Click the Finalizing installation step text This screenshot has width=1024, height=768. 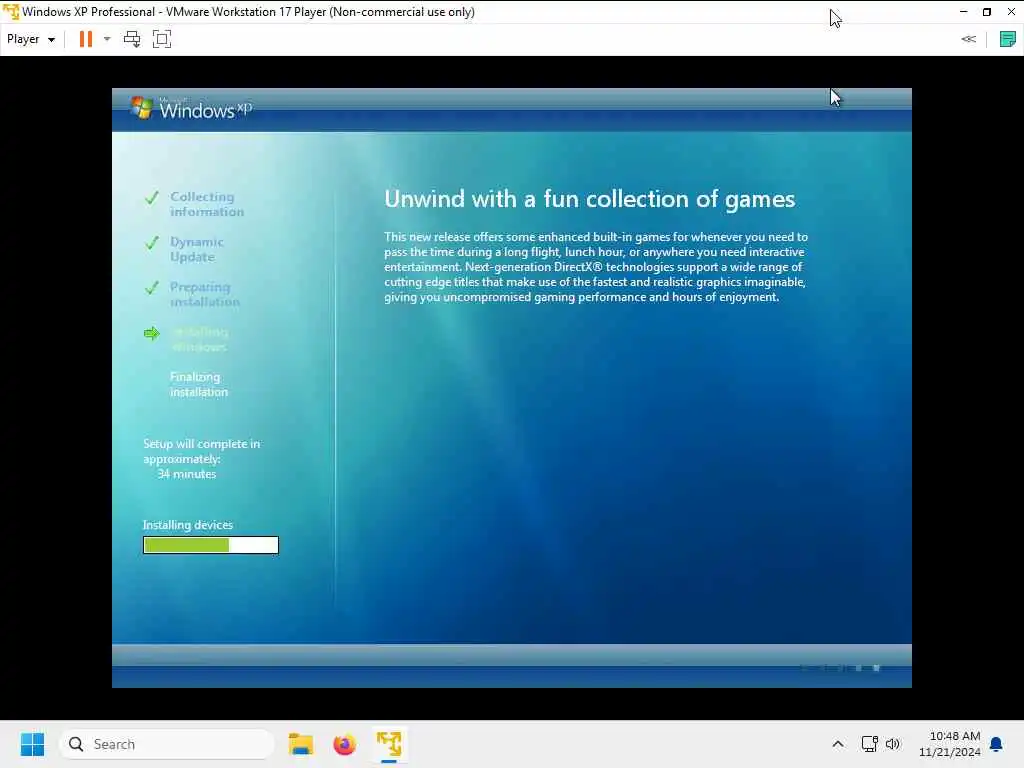point(199,385)
